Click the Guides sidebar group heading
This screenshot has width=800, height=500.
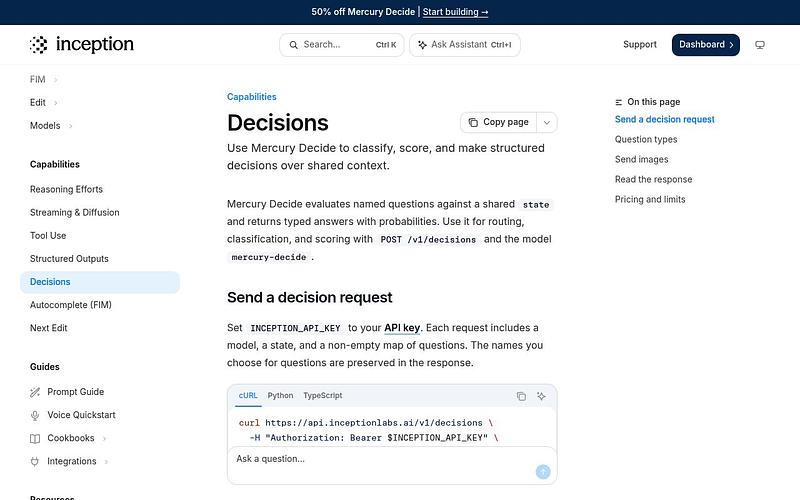(x=44, y=367)
